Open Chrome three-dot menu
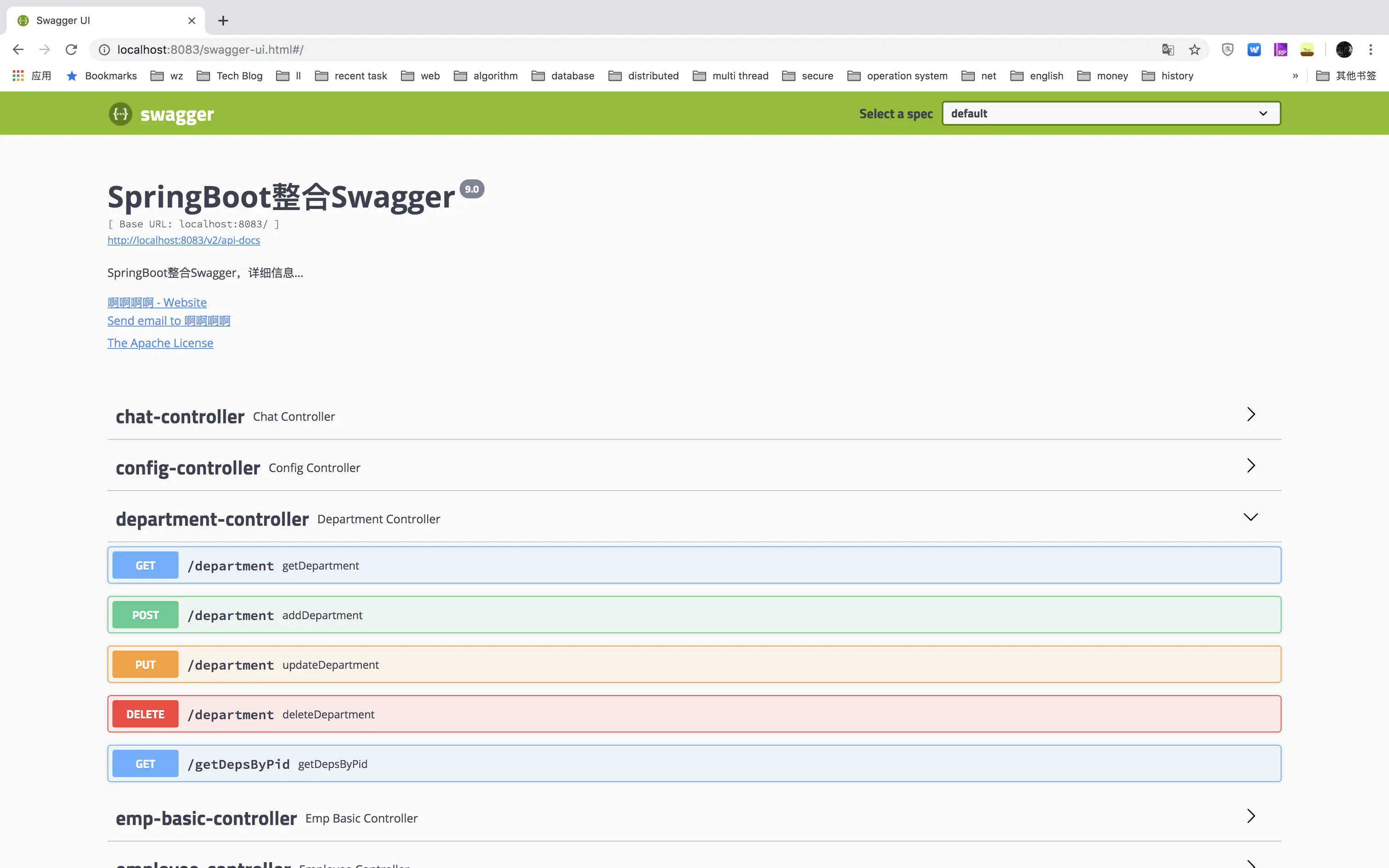 tap(1371, 50)
